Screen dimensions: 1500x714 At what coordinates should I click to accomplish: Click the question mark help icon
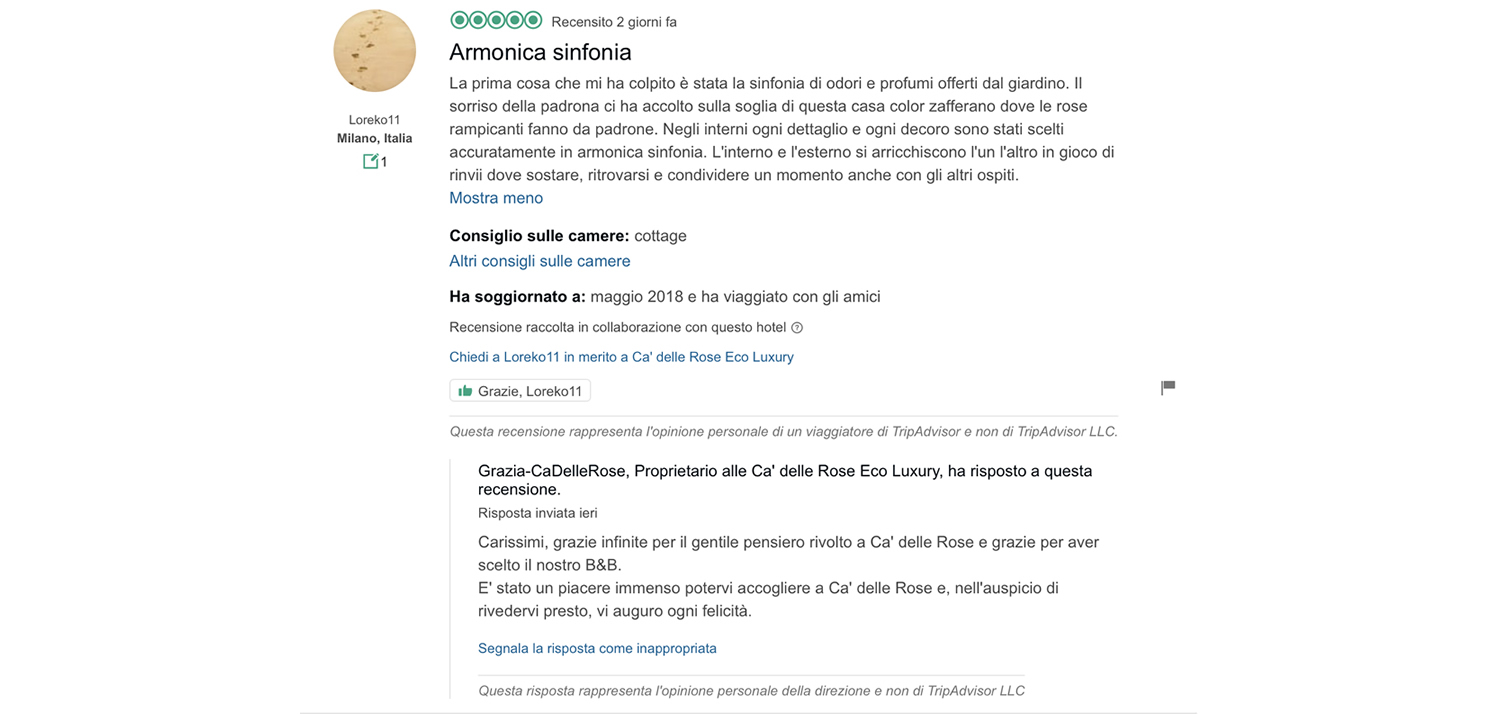[797, 328]
